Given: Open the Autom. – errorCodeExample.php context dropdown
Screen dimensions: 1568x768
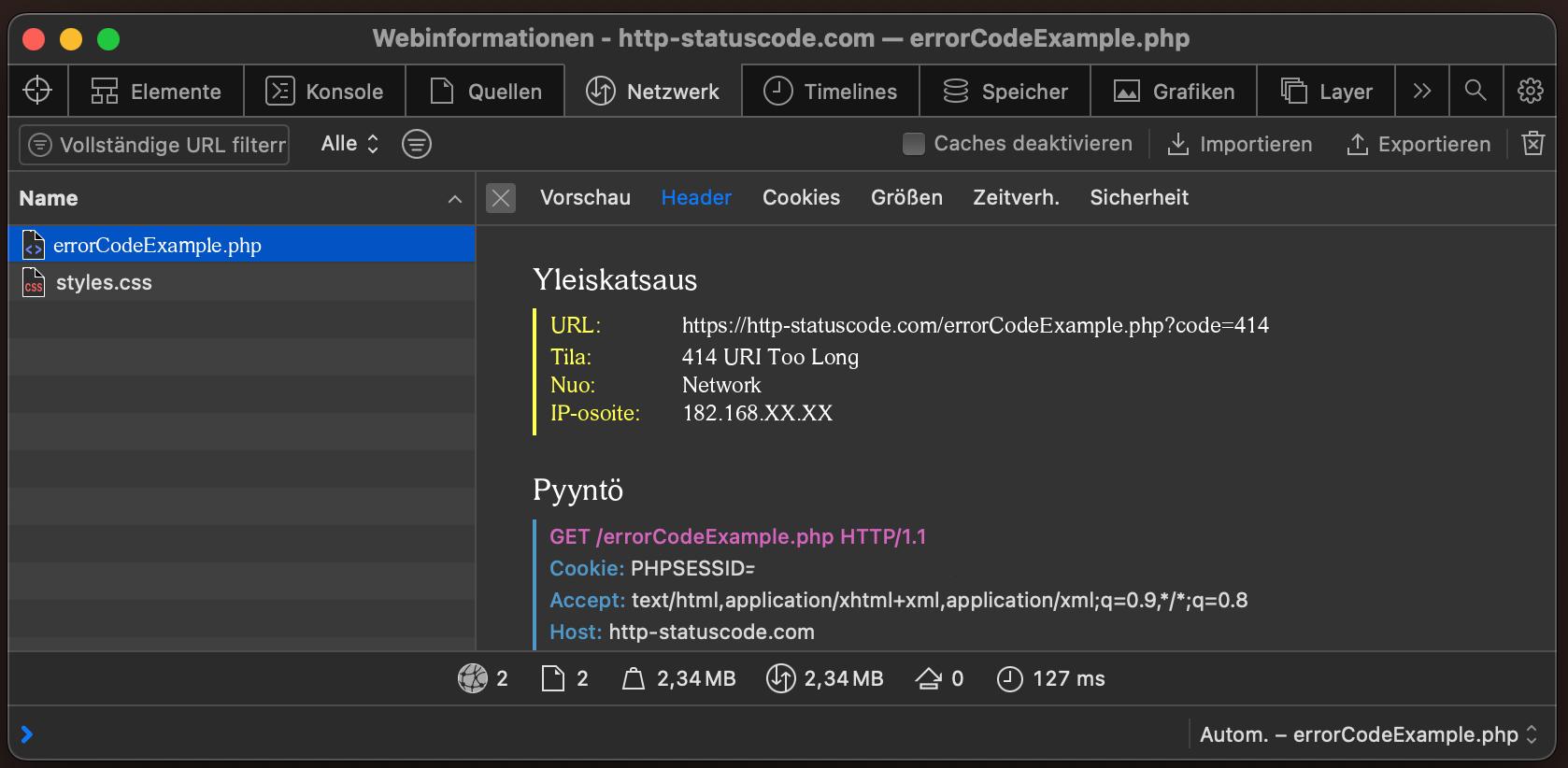Looking at the screenshot, I should click(x=1368, y=735).
